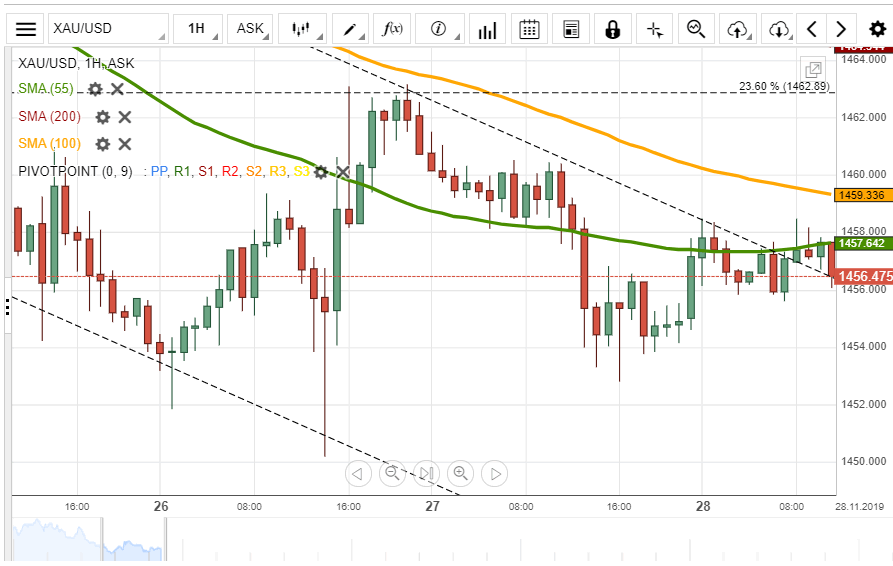Click the 1450.000 price axis label
The width and height of the screenshot is (893, 566).
click(863, 461)
